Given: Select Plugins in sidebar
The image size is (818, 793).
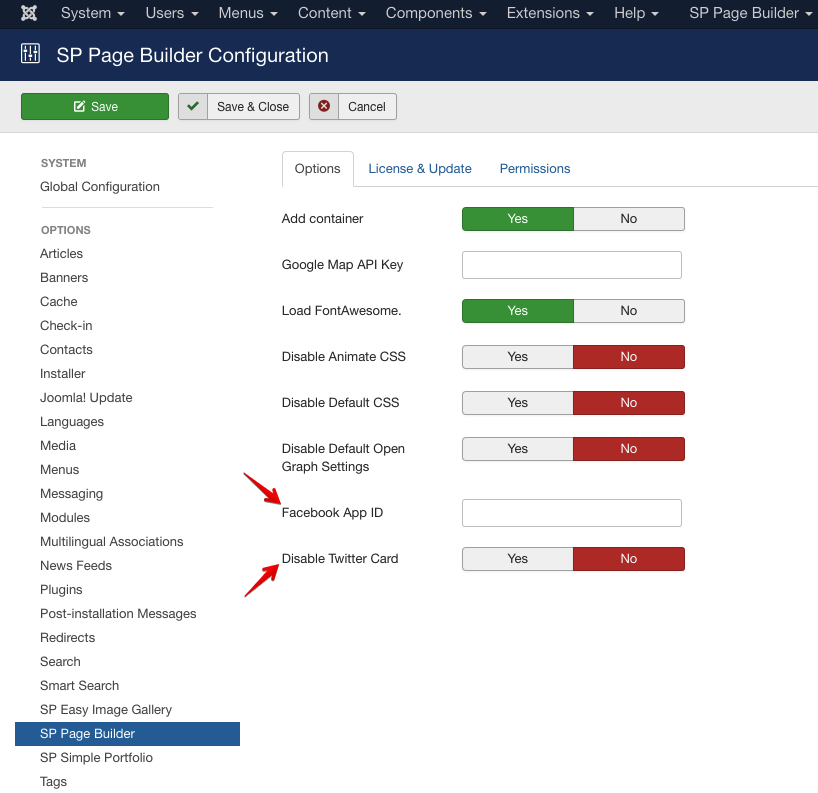Looking at the screenshot, I should (x=61, y=590).
